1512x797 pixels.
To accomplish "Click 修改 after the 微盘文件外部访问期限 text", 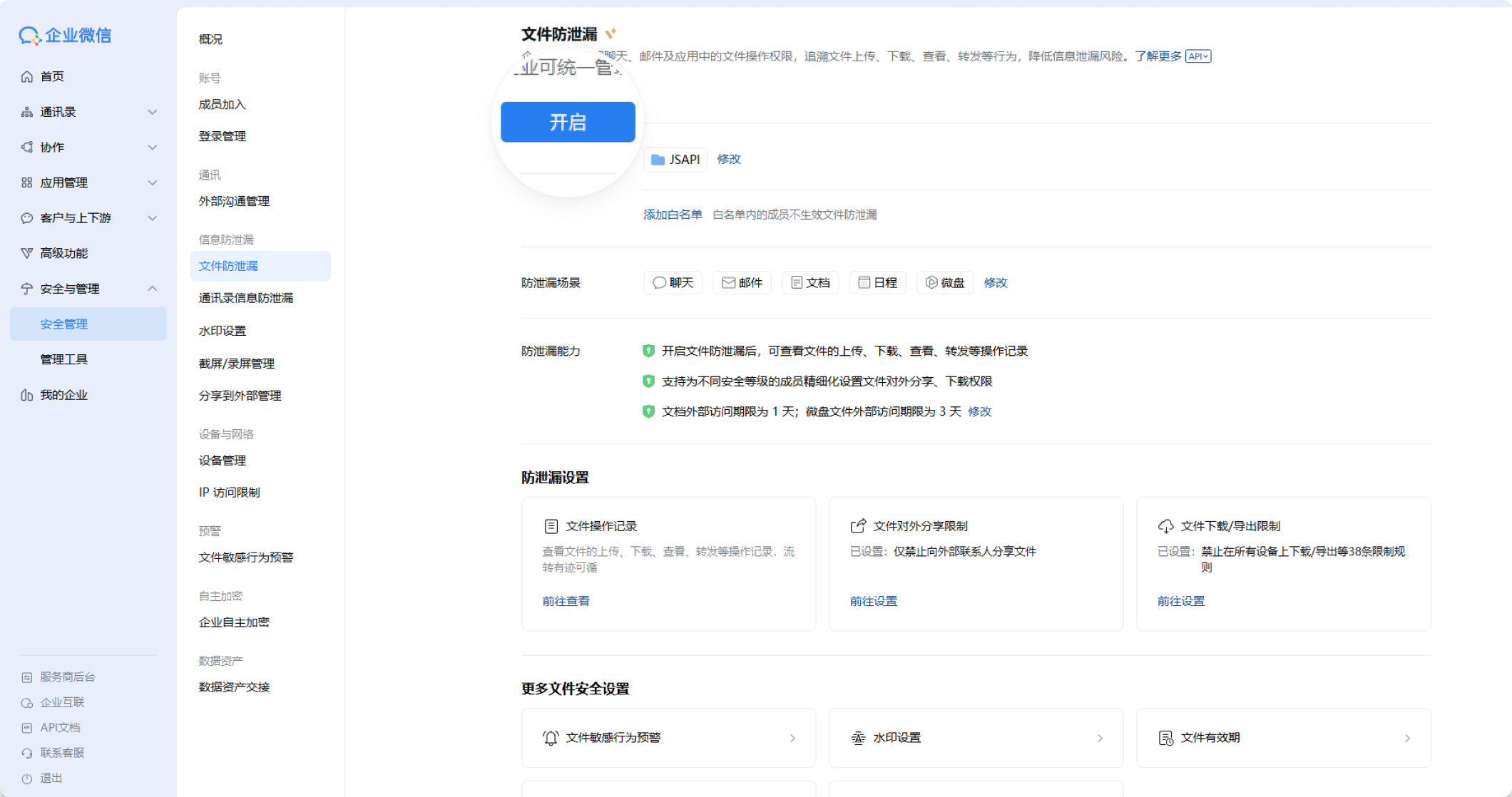I will click(980, 411).
